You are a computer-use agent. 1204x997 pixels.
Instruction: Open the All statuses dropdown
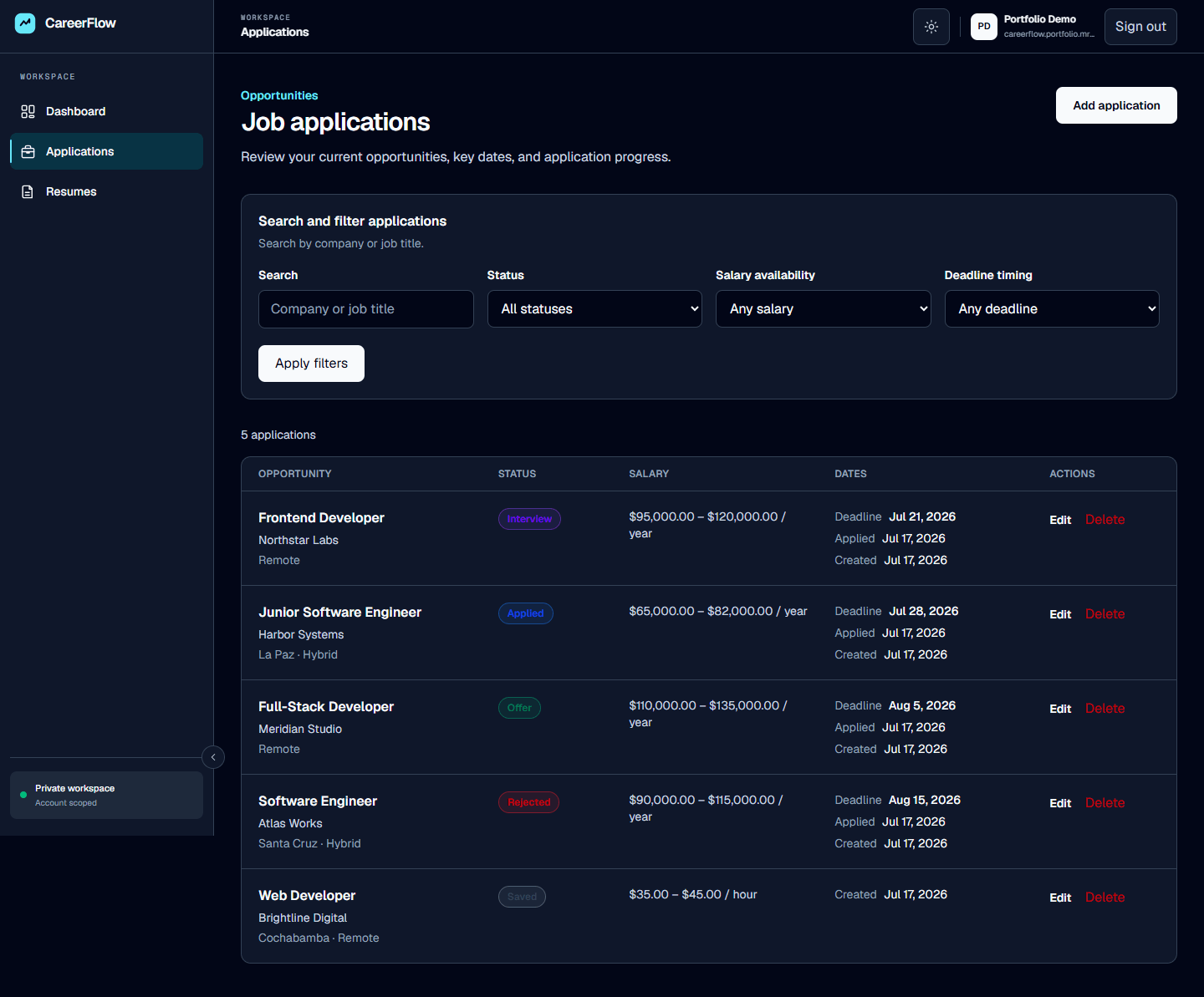click(594, 309)
